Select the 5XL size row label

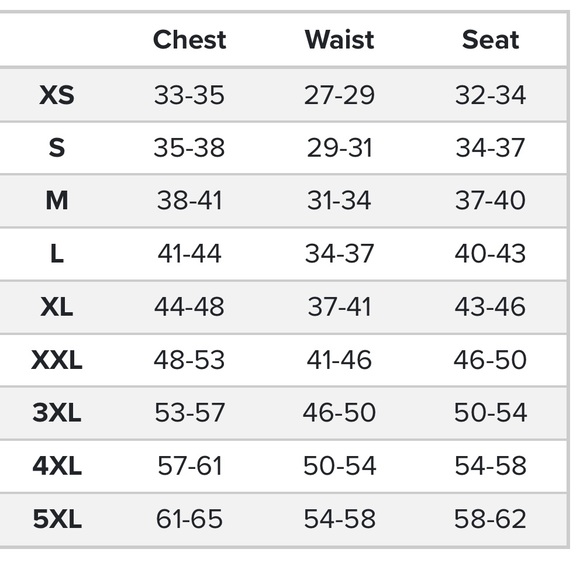[x=57, y=519]
